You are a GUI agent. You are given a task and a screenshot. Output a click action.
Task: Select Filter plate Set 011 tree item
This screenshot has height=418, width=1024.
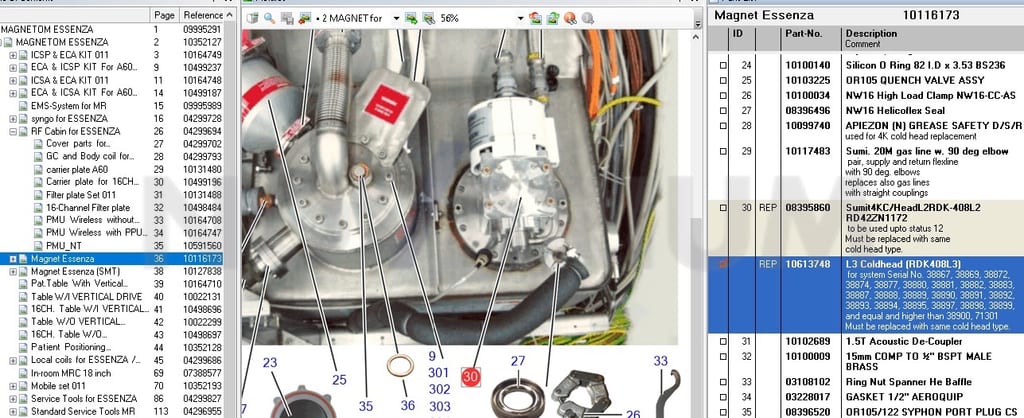coord(81,195)
